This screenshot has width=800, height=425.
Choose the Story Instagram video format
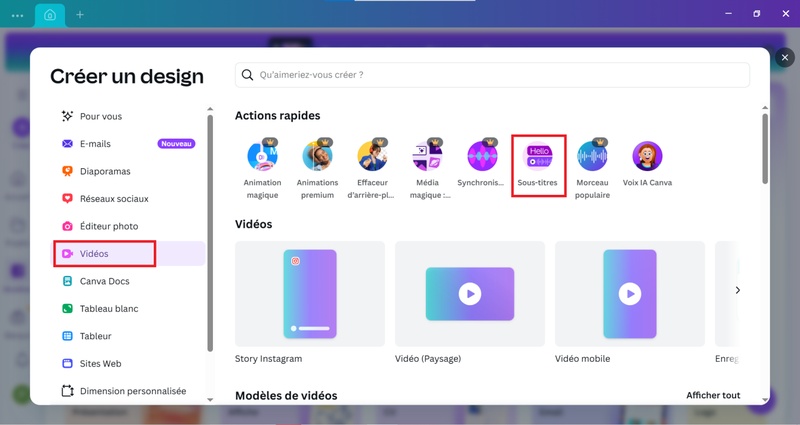tap(310, 294)
